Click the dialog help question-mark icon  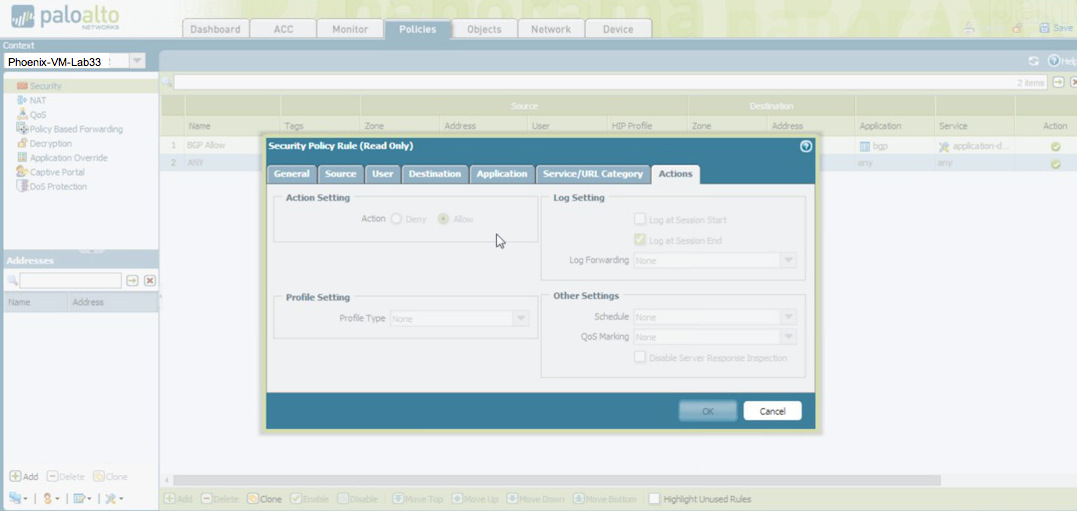806,146
